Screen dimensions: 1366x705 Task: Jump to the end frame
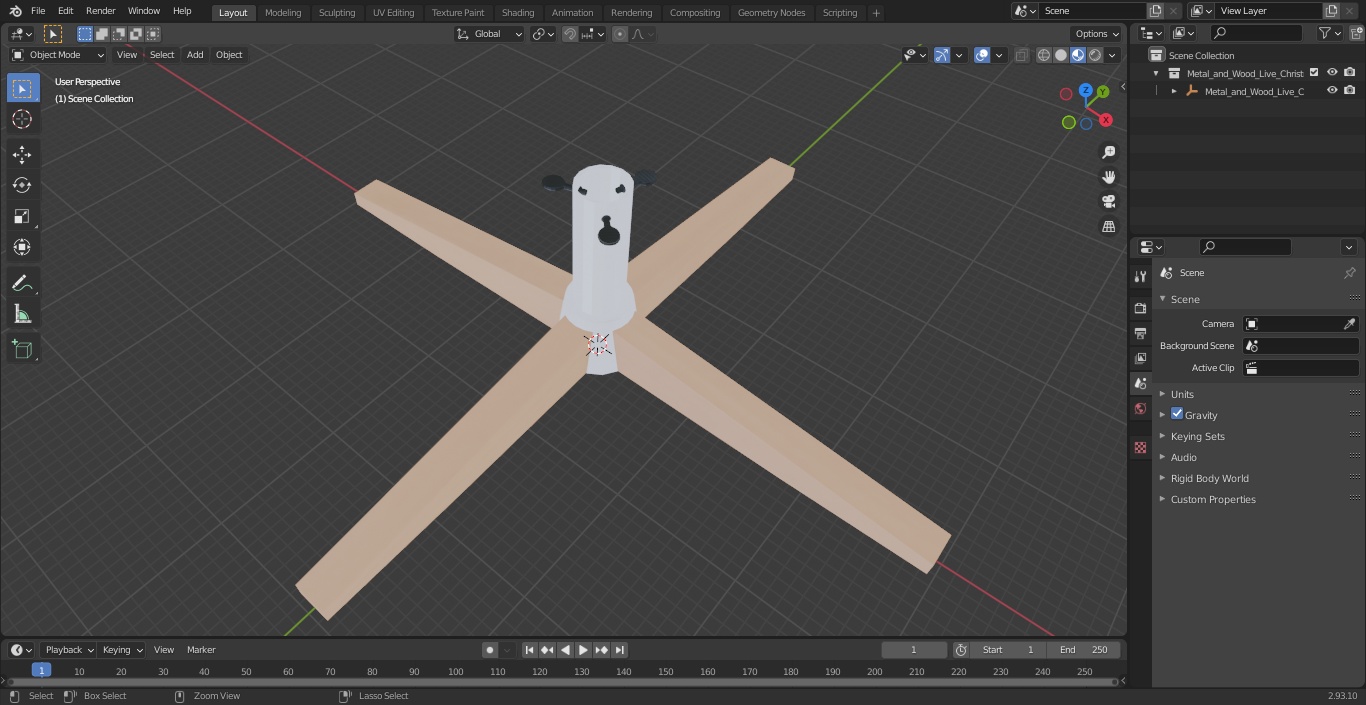click(619, 650)
